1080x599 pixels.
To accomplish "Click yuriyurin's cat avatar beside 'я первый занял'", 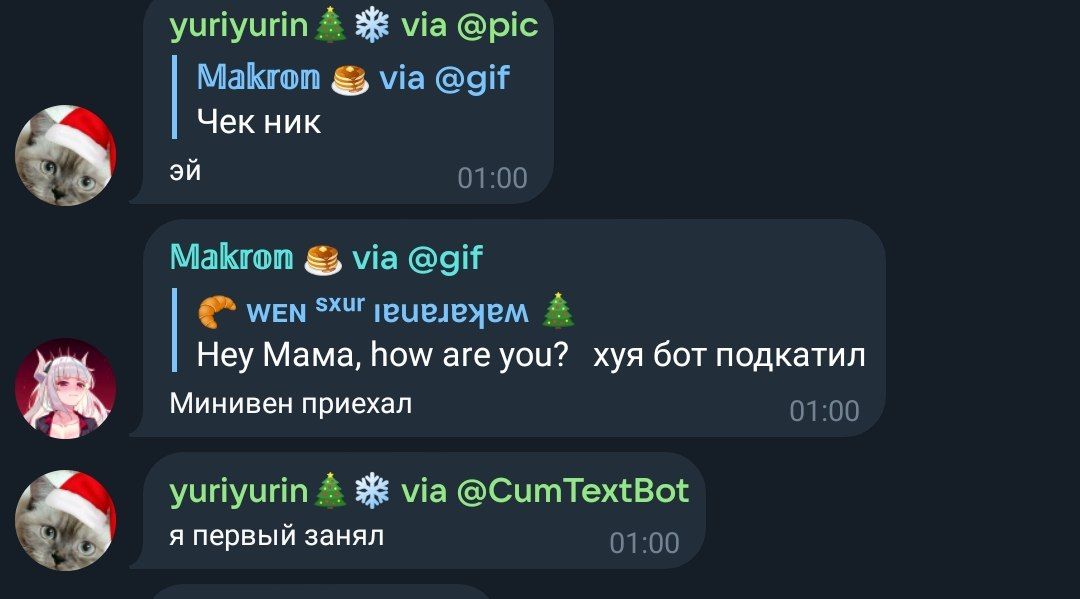I will pyautogui.click(x=65, y=520).
